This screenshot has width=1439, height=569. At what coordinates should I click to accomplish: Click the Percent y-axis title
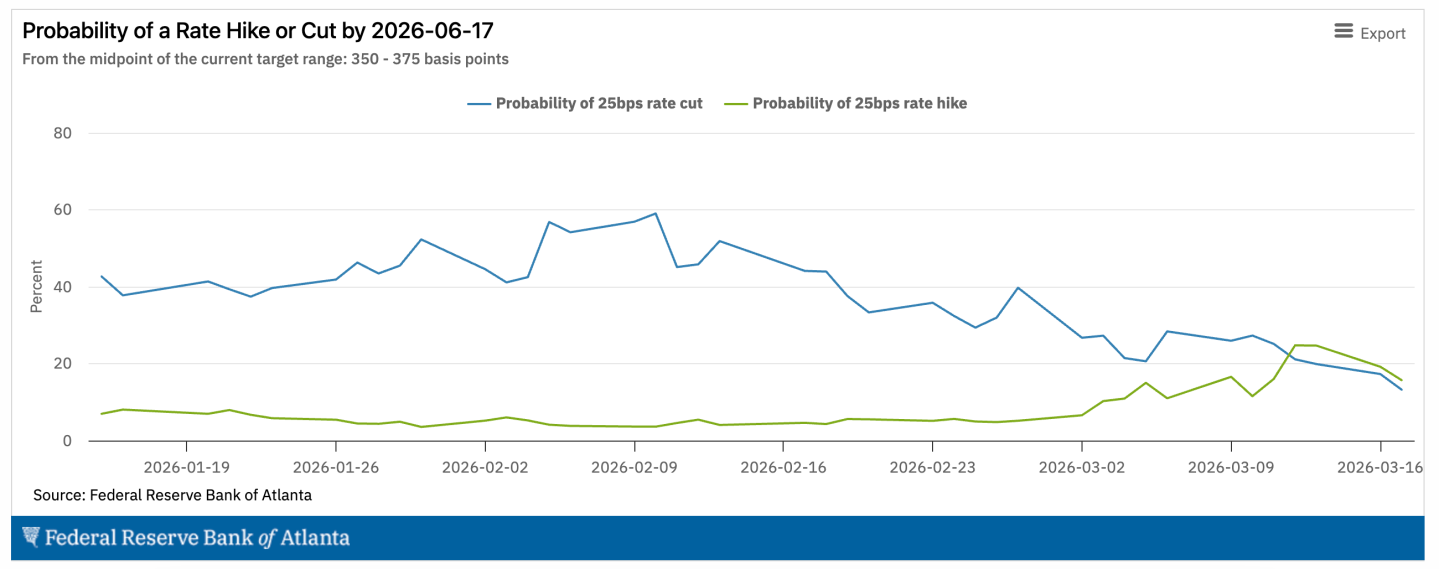coord(36,287)
